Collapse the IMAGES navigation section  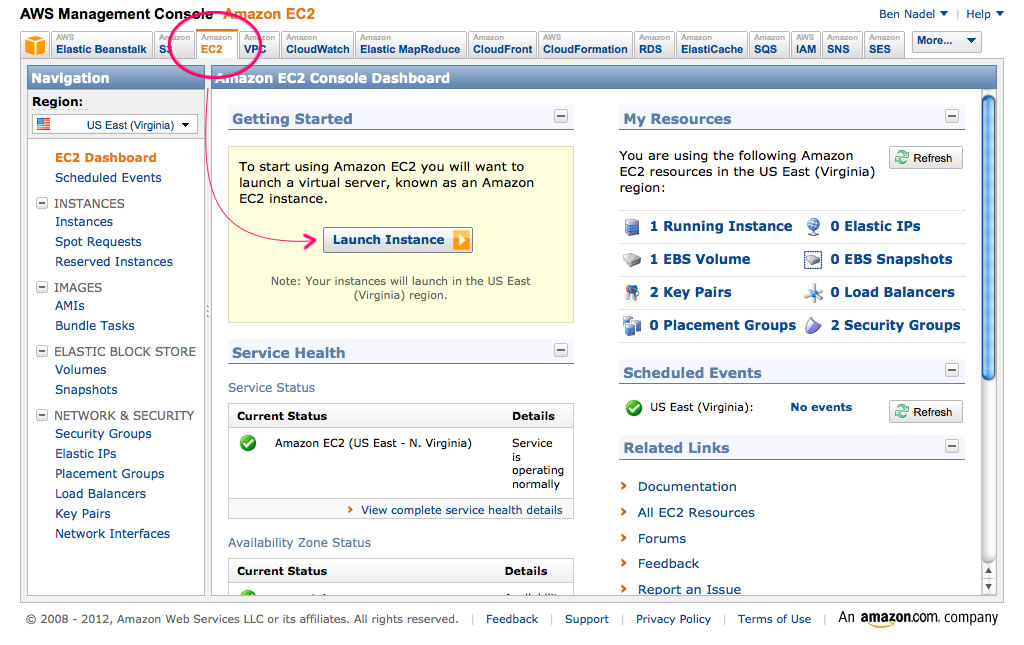(x=42, y=287)
